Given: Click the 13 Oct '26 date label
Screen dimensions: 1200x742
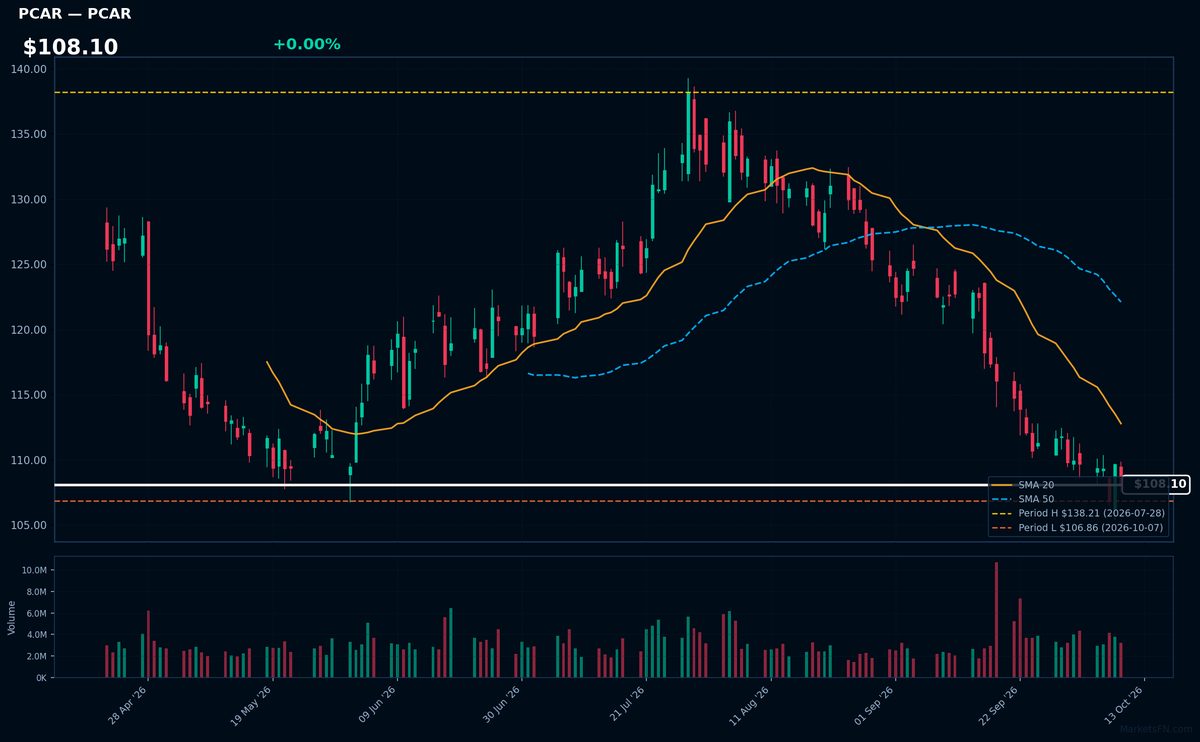Looking at the screenshot, I should point(1124,704).
